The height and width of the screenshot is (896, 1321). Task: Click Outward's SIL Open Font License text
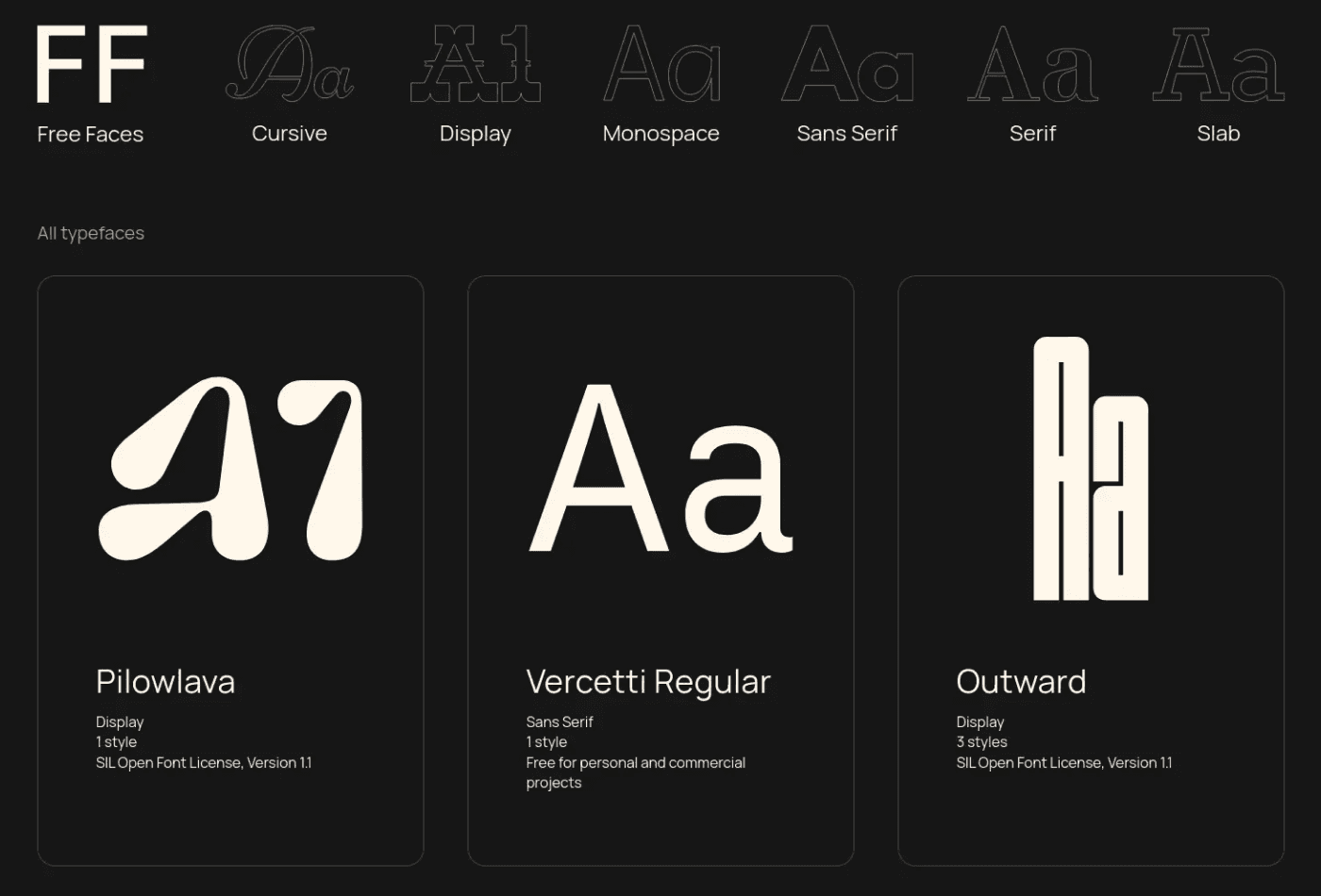[1064, 762]
